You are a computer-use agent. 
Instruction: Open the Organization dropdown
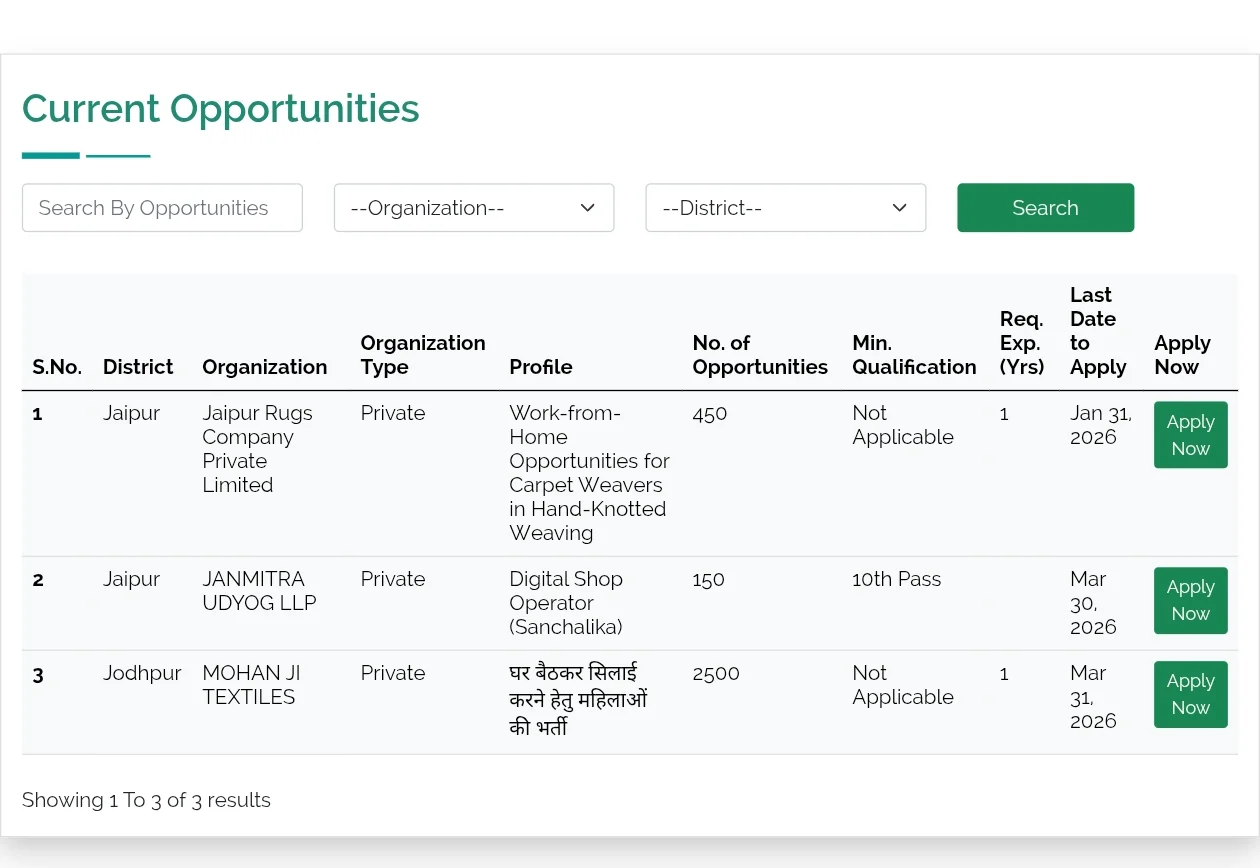pyautogui.click(x=473, y=208)
